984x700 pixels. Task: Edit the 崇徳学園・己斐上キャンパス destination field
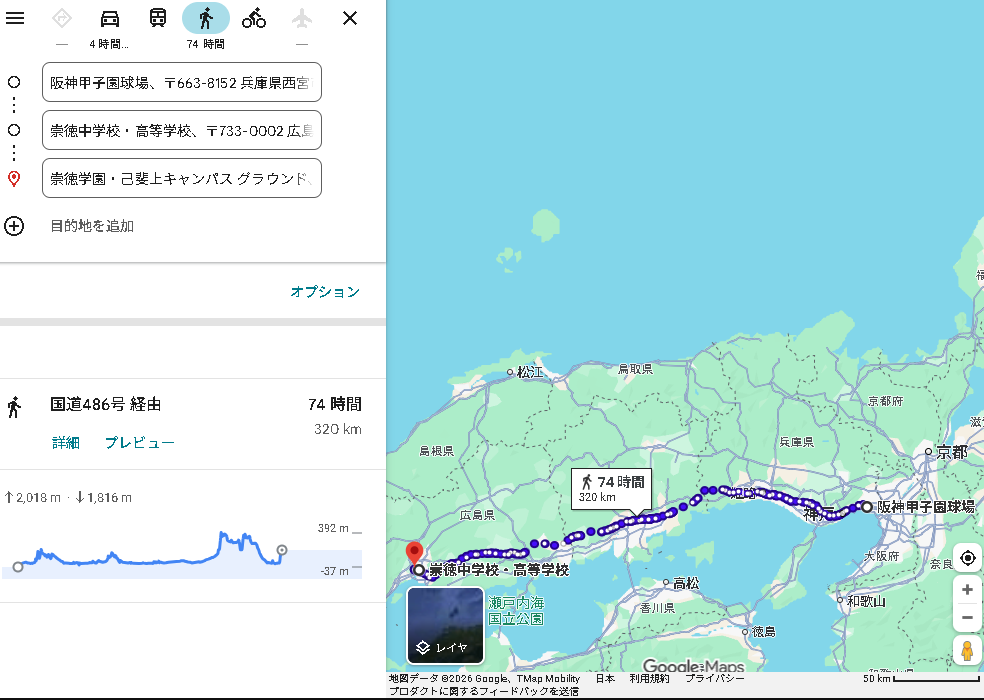pos(181,178)
